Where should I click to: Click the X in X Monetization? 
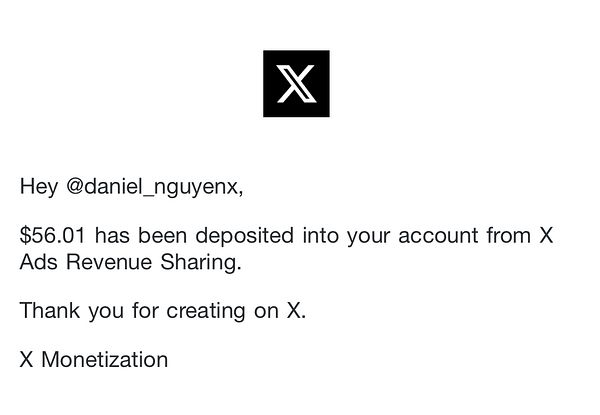click(26, 360)
